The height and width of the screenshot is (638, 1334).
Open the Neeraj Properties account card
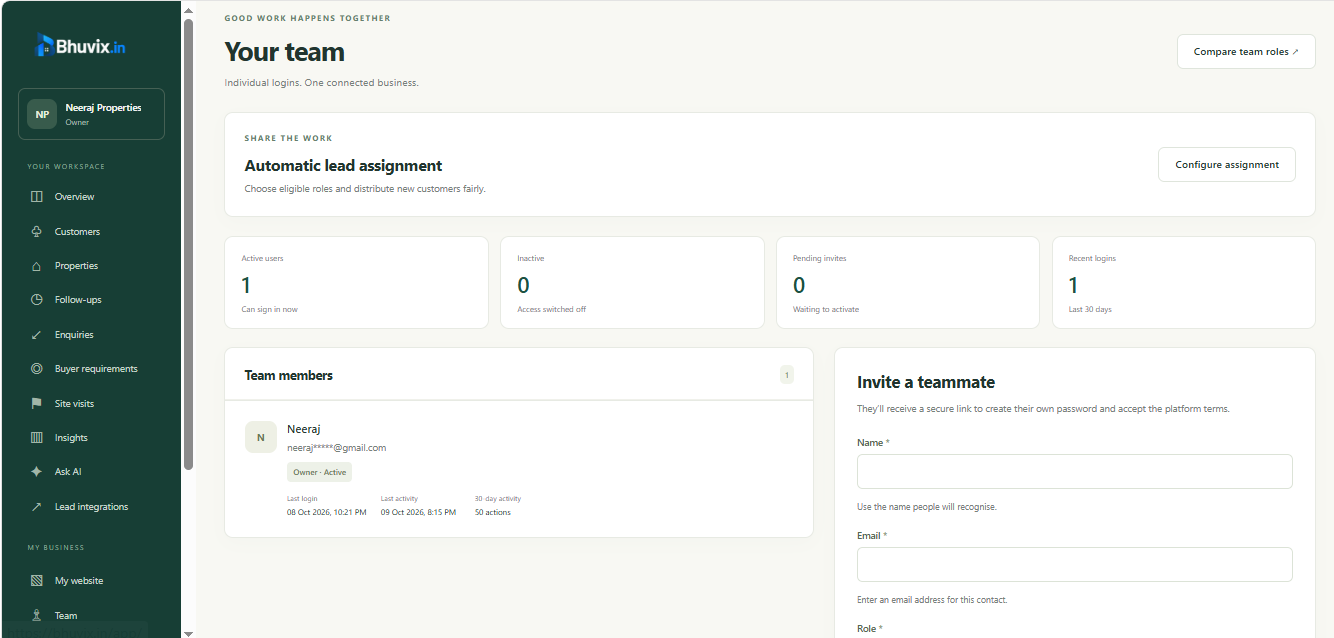91,114
